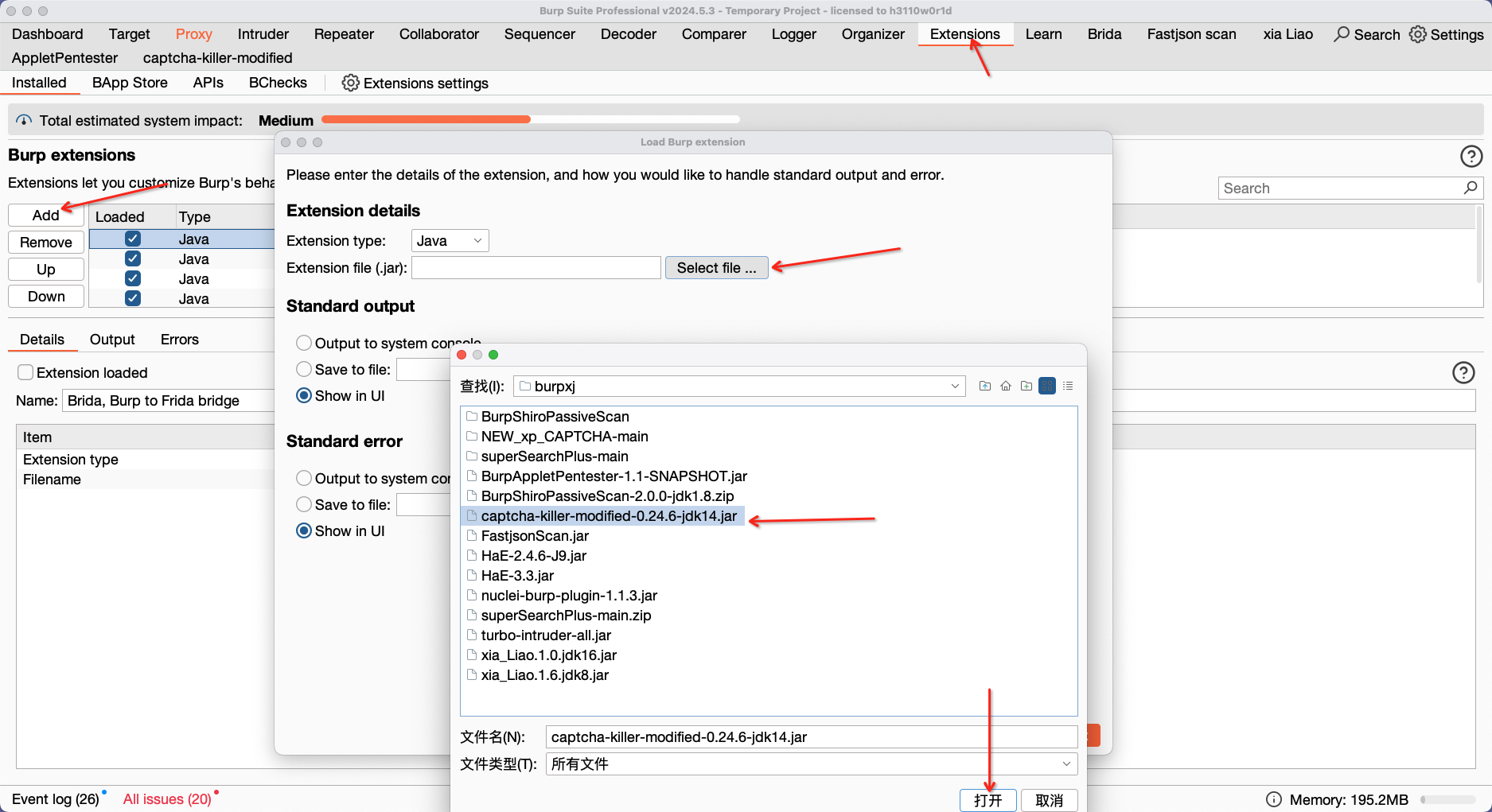The height and width of the screenshot is (812, 1492).
Task: Create a new folder in file chooser
Action: tap(1026, 386)
